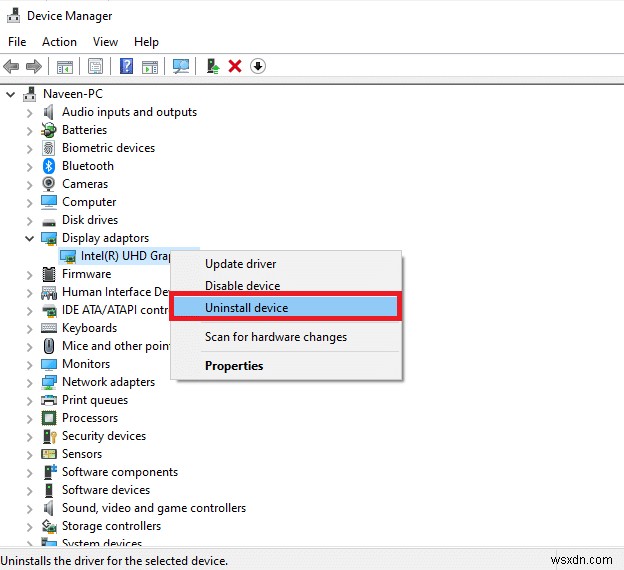The image size is (624, 570).
Task: Click the Bluetooth category icon
Action: coord(49,166)
